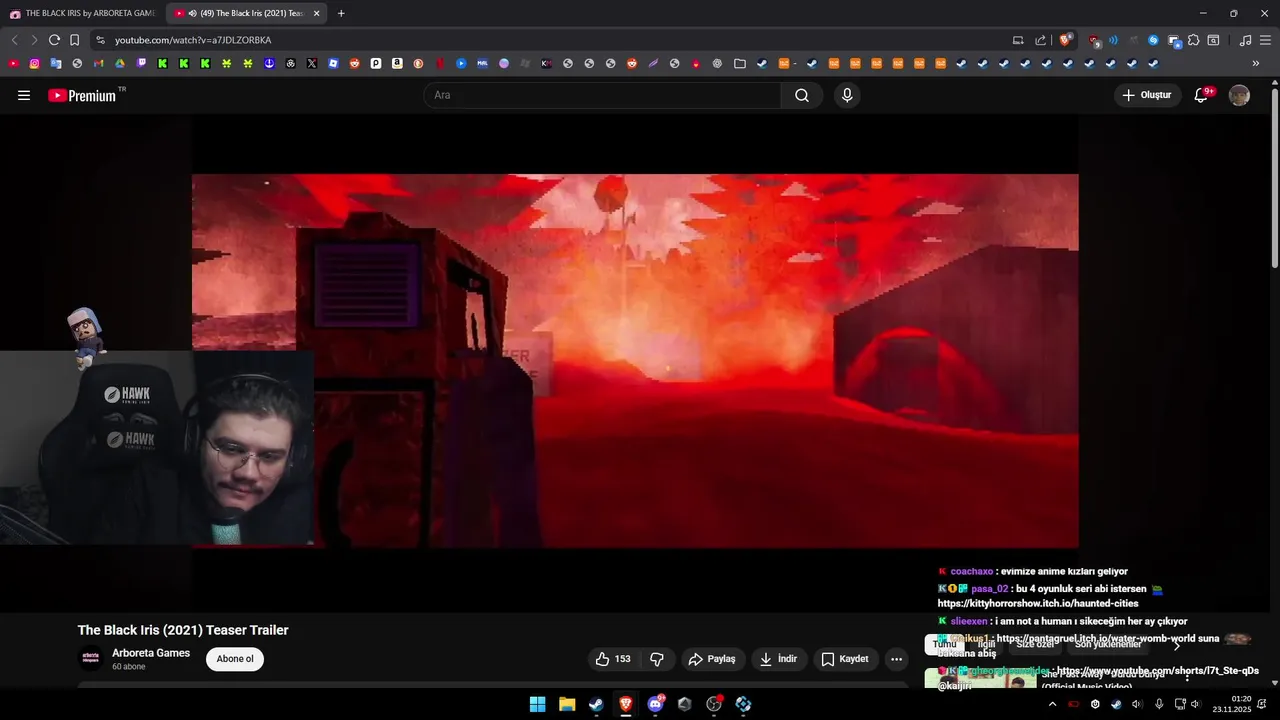The image size is (1280, 720).
Task: Open a new browser tab
Action: coord(341,13)
